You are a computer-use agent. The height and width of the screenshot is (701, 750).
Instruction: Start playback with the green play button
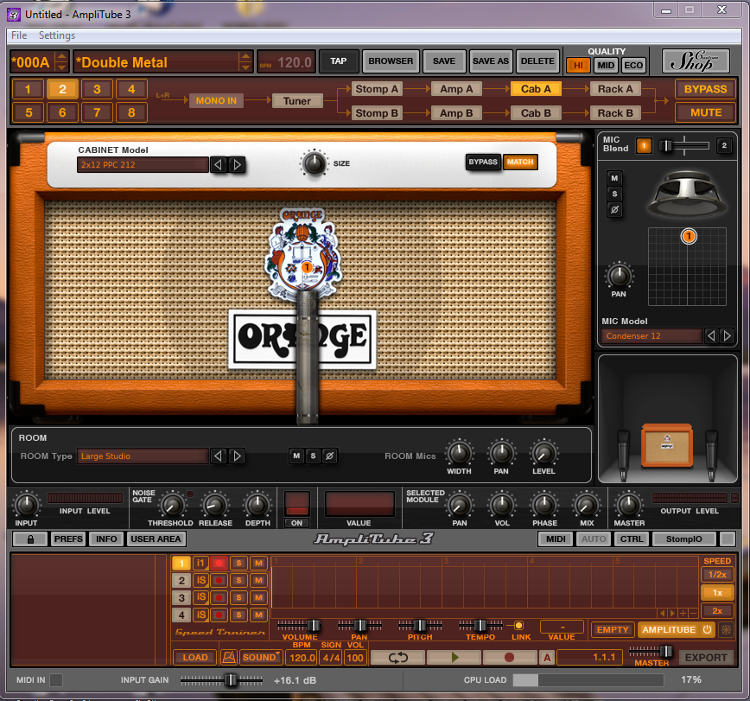coord(454,657)
